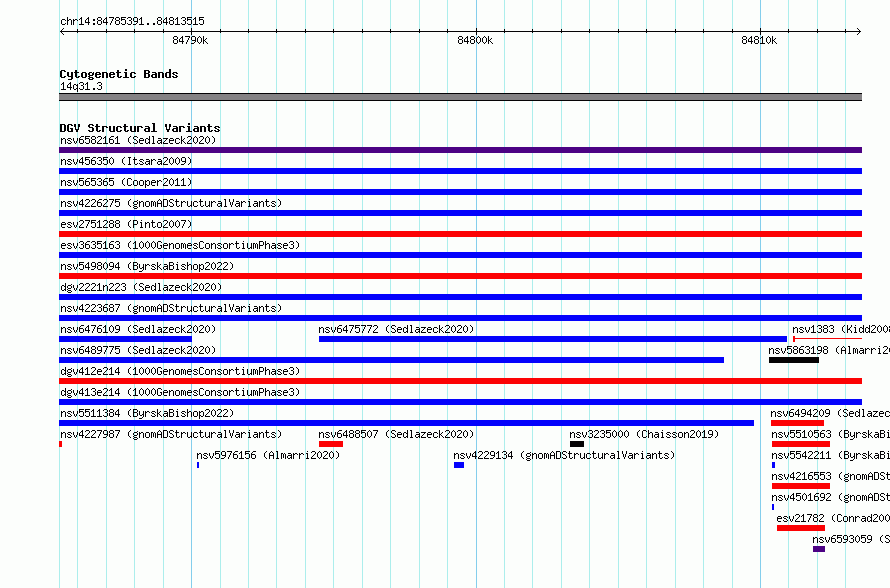Viewport: 890px width, 588px height.
Task: Select the small red nsv6488507 bar
Action: [331, 444]
